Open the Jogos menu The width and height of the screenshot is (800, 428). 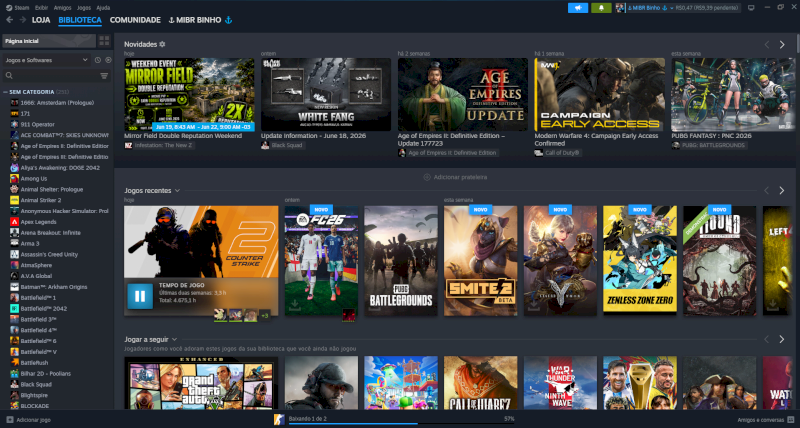coord(84,8)
